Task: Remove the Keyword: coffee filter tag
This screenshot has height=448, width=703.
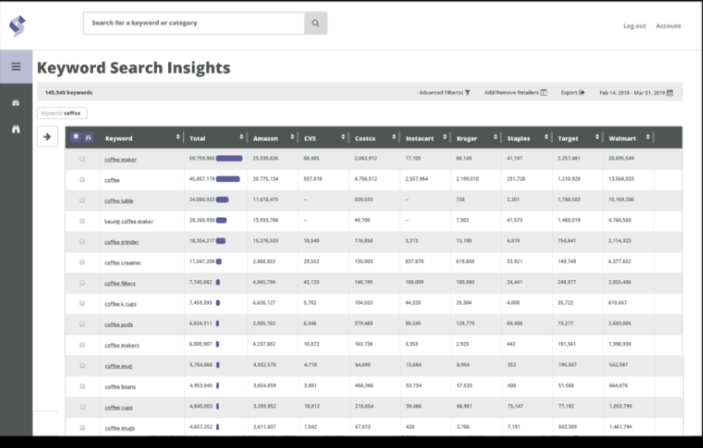Action: tap(62, 113)
